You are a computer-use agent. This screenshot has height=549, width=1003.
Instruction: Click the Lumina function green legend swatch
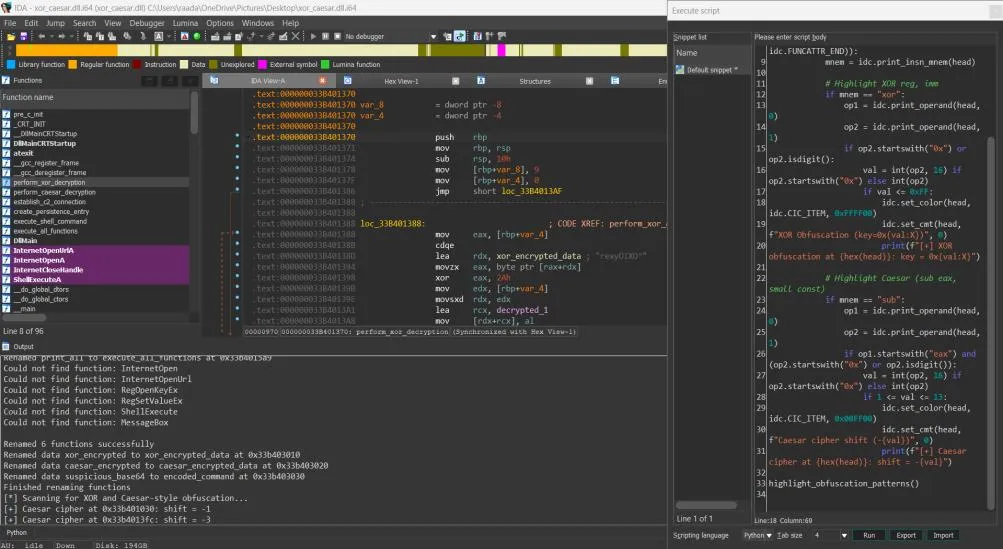325,64
